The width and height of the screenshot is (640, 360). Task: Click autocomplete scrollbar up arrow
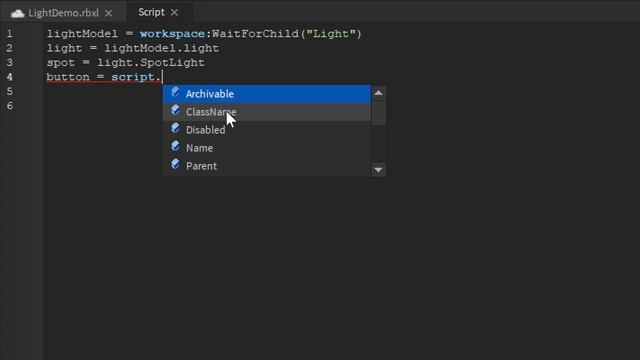(378, 93)
